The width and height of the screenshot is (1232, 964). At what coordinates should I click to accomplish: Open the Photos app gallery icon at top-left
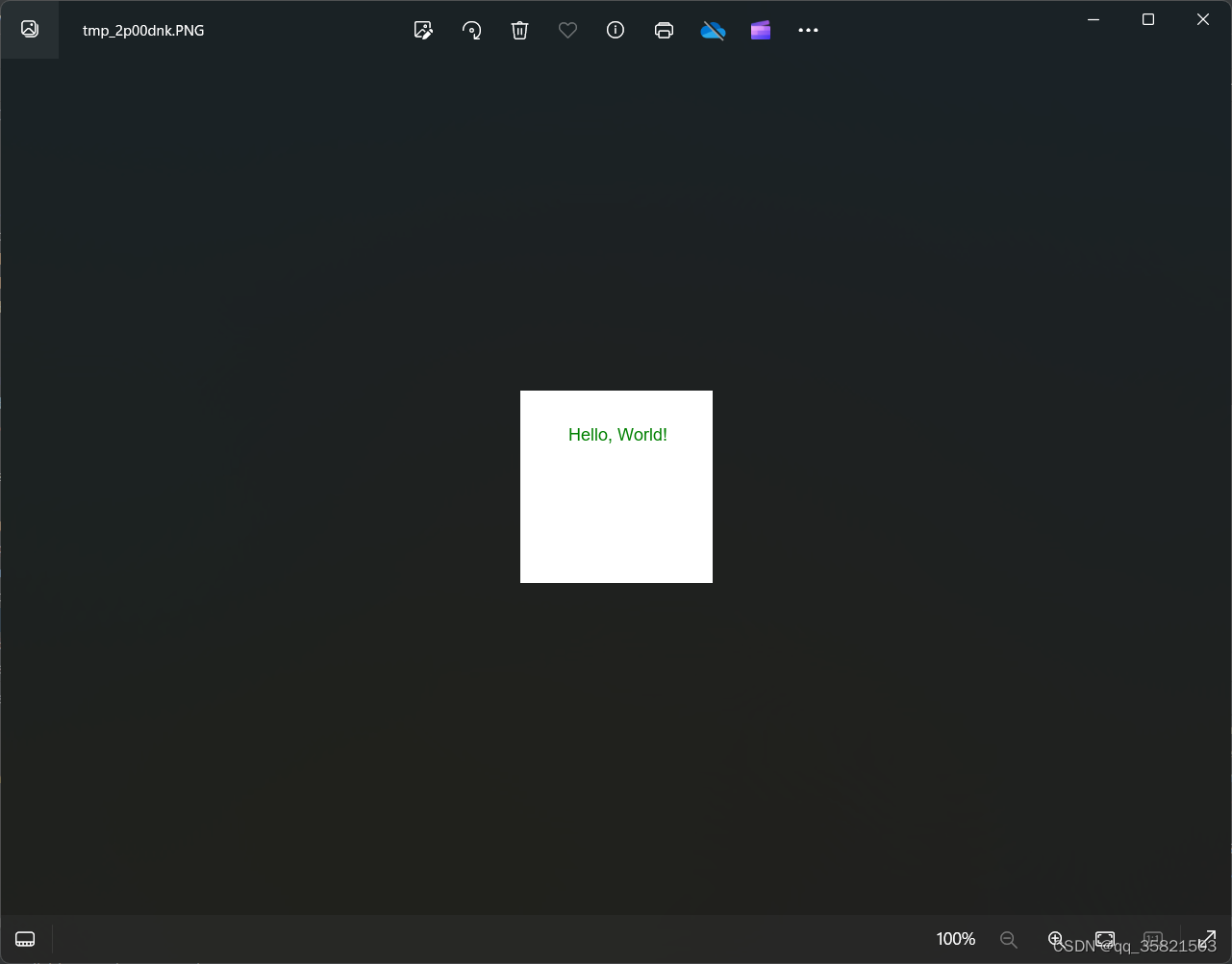(x=30, y=29)
